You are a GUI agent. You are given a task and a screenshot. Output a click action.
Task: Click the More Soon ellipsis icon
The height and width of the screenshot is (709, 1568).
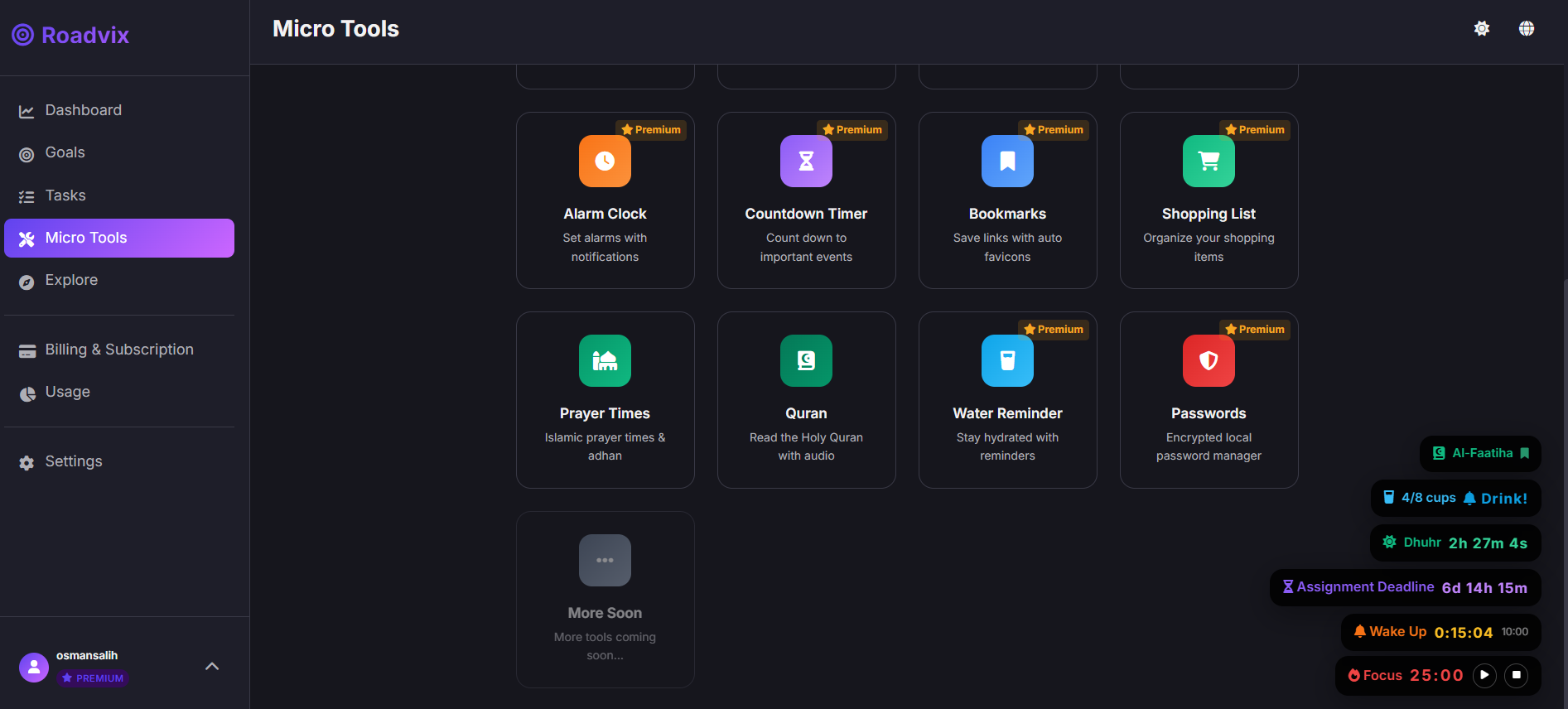click(605, 560)
